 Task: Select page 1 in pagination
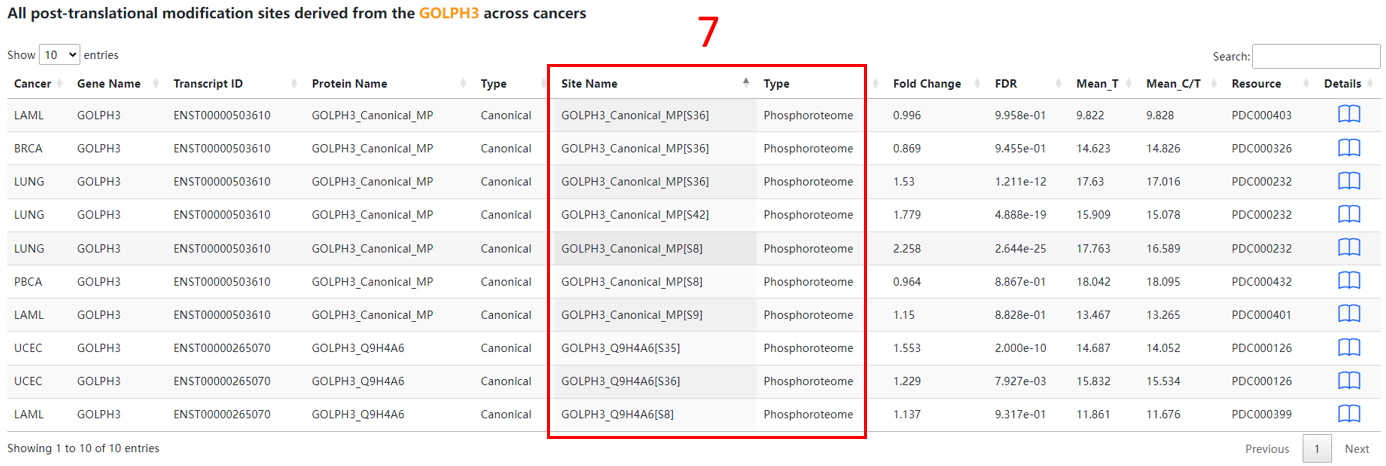(x=1317, y=449)
